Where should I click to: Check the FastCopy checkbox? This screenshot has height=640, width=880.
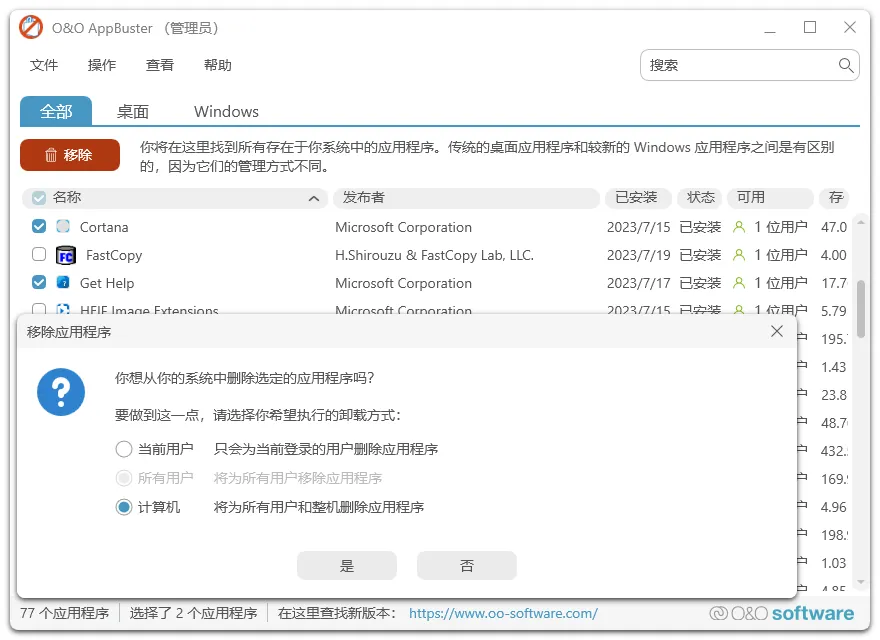39,254
